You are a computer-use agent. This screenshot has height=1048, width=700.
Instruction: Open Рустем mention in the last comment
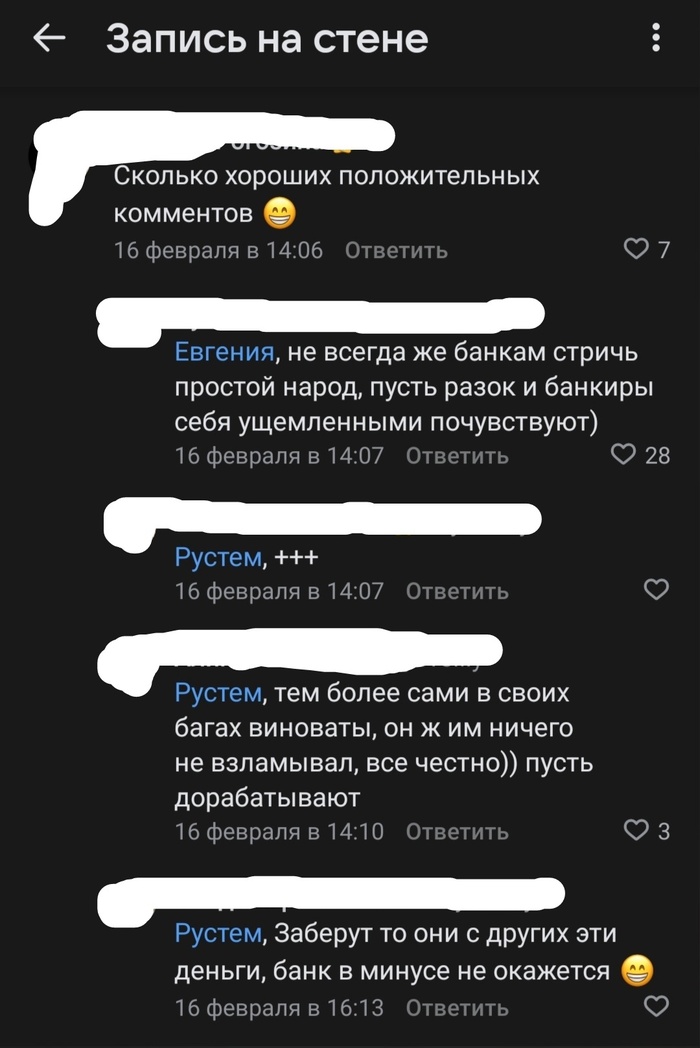pyautogui.click(x=217, y=934)
